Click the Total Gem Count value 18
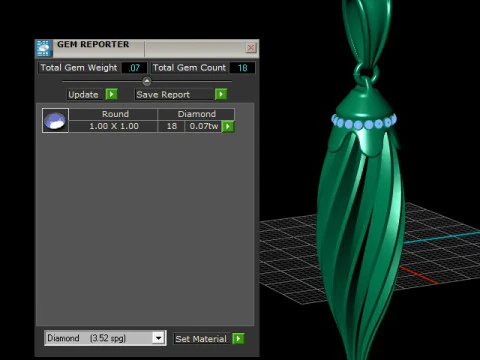Image resolution: width=480 pixels, height=360 pixels. 242,68
